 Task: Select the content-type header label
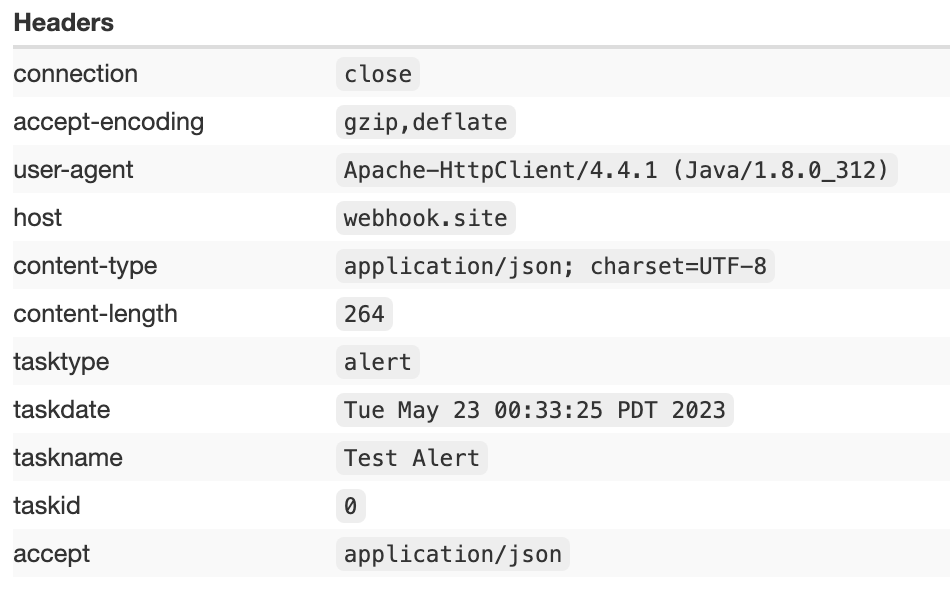pyautogui.click(x=85, y=266)
